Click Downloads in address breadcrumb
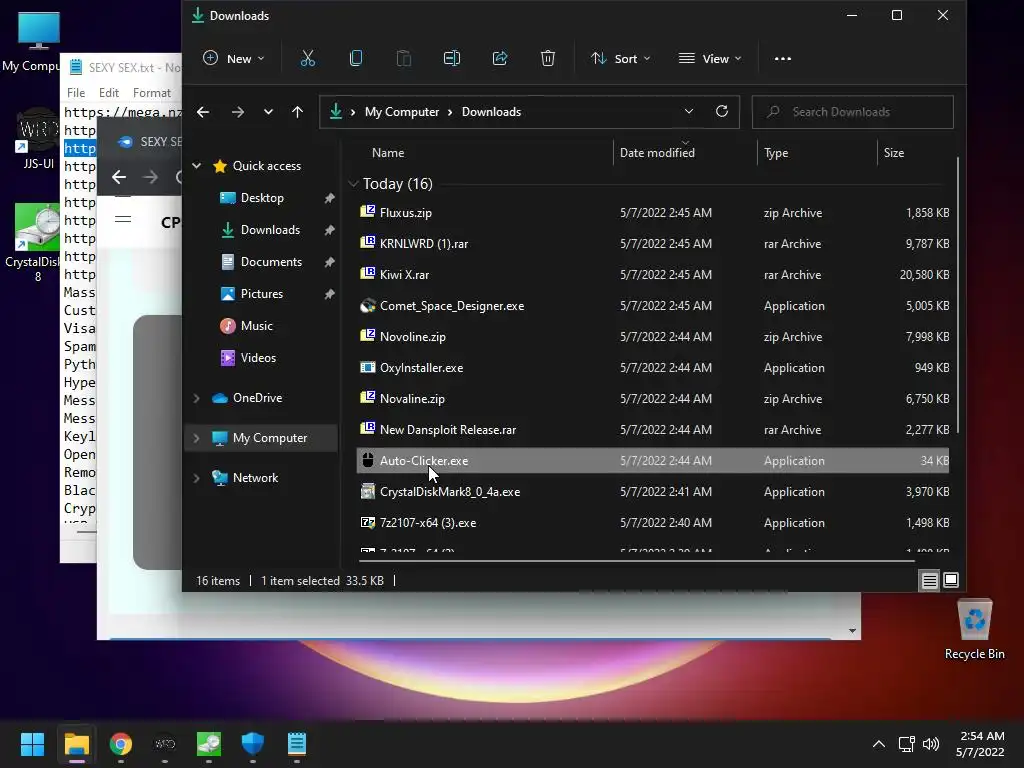Screen dimensions: 1024x768 click(x=491, y=112)
